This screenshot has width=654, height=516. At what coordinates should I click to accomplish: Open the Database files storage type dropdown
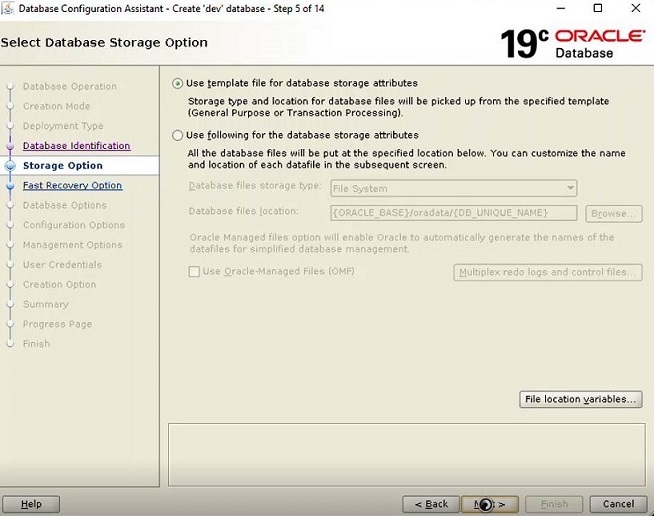coord(454,189)
